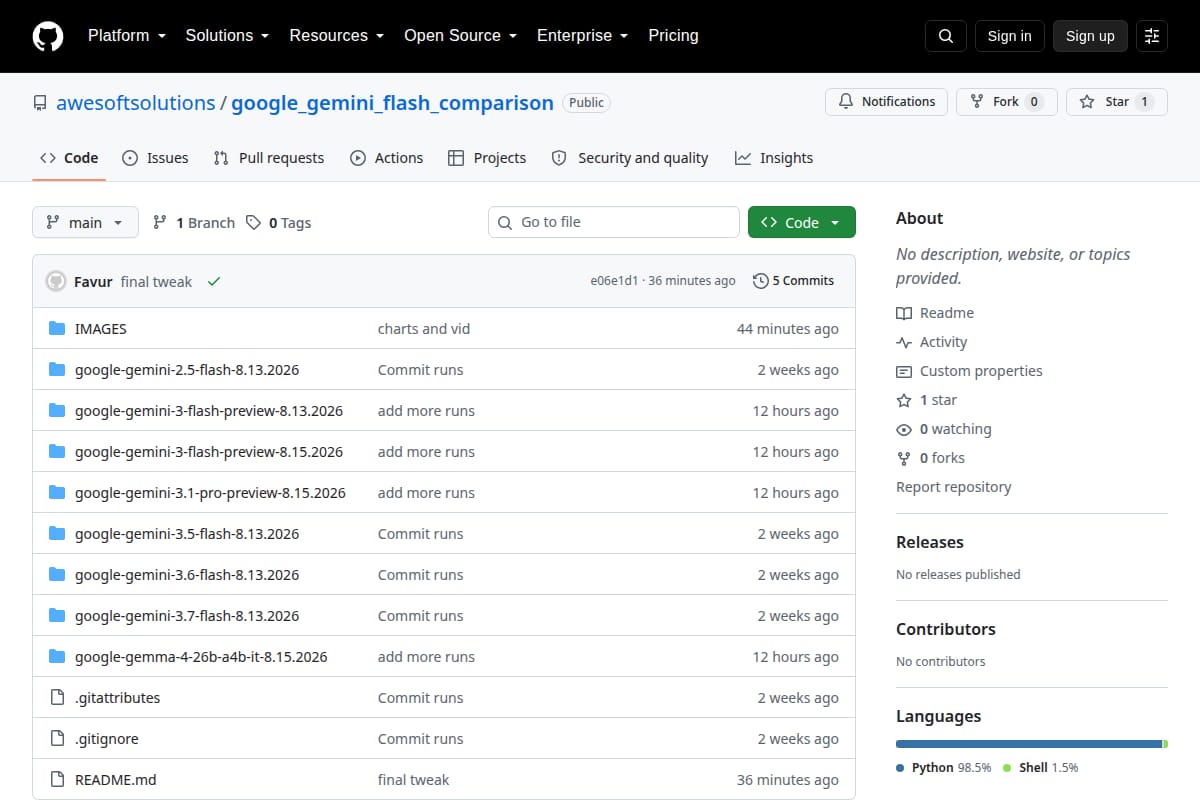Click the branch icon beside 1 Branch

pyautogui.click(x=160, y=223)
